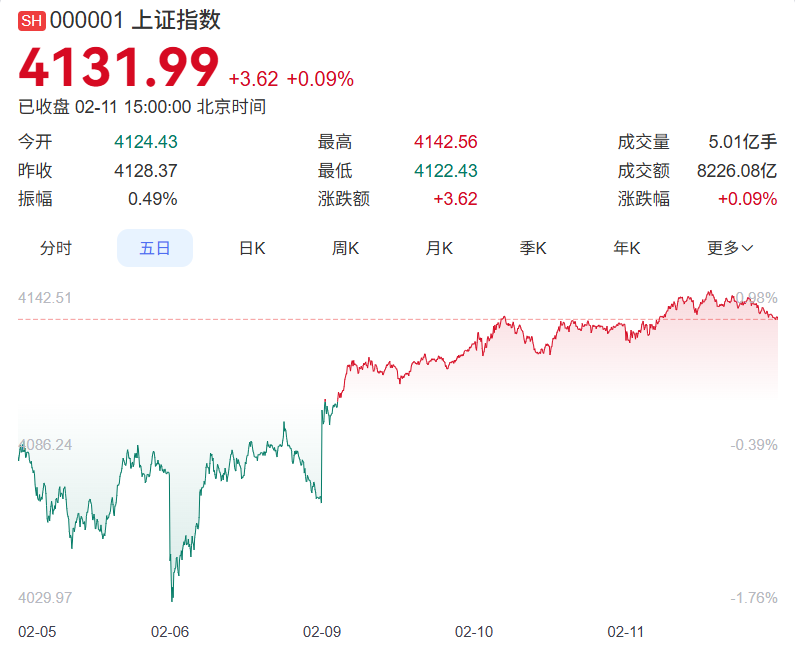
Task: Select the 五日 five-day tab
Action: coord(155,248)
